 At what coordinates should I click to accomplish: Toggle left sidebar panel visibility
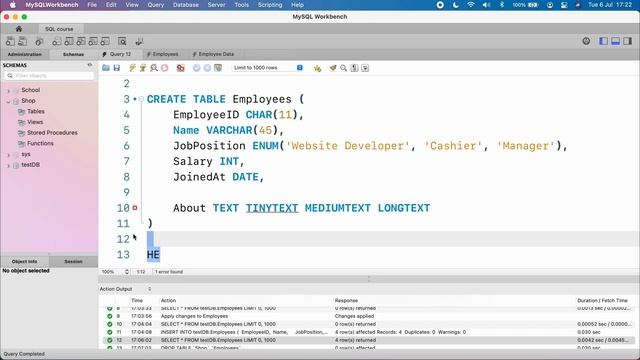[x=603, y=41]
